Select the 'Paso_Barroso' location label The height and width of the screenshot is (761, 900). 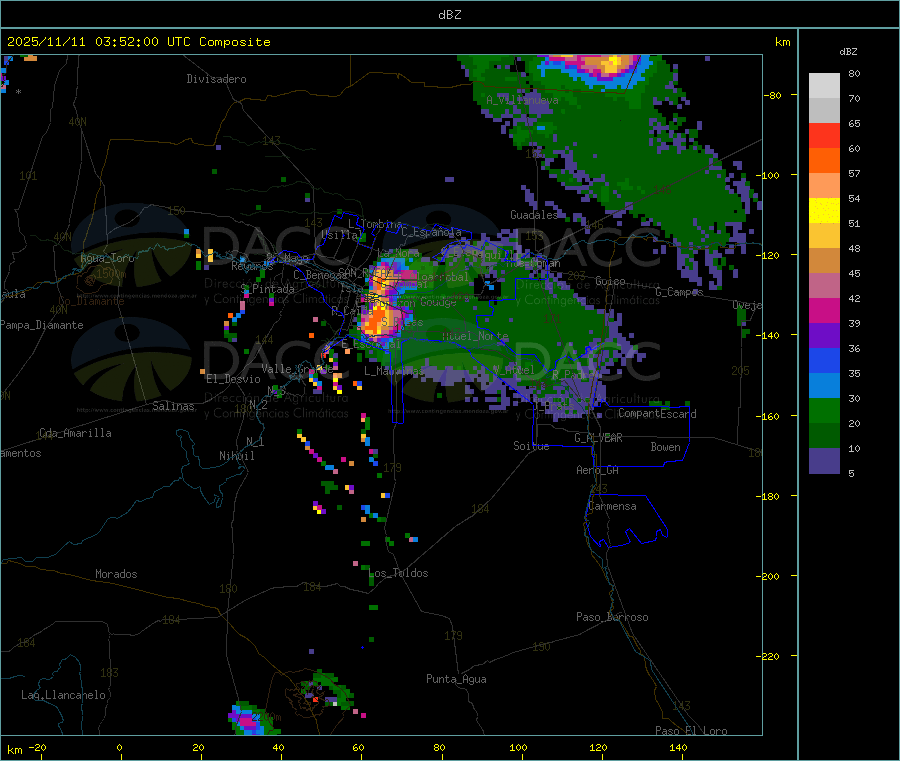tap(612, 617)
